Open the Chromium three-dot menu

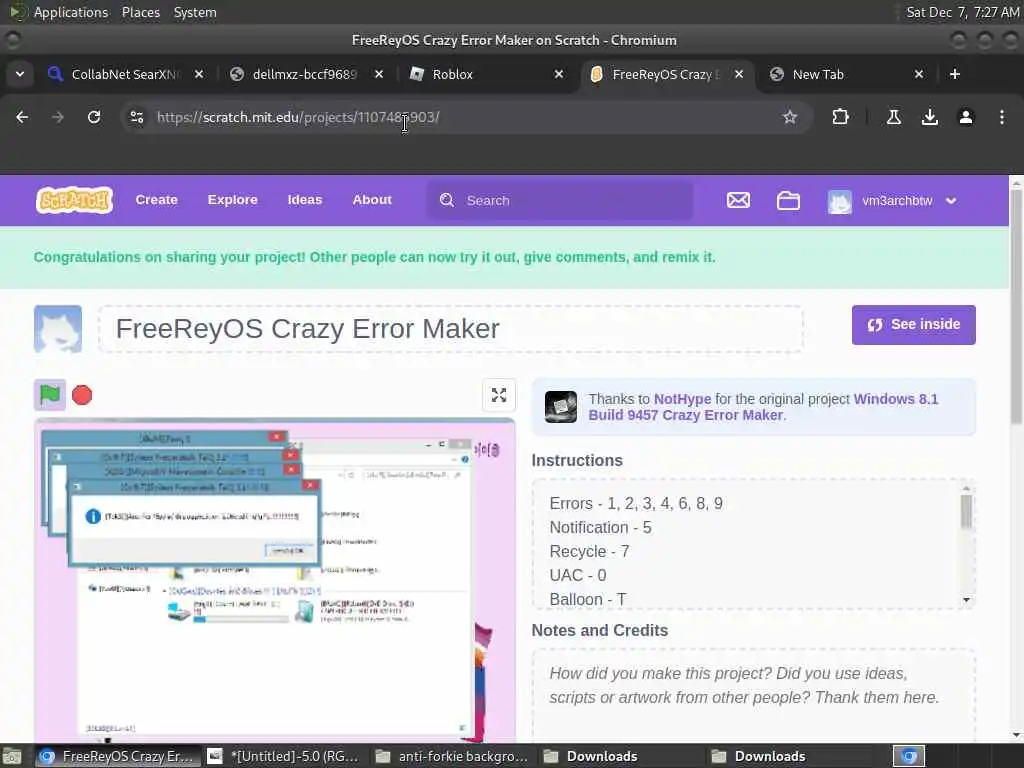pyautogui.click(x=1002, y=117)
